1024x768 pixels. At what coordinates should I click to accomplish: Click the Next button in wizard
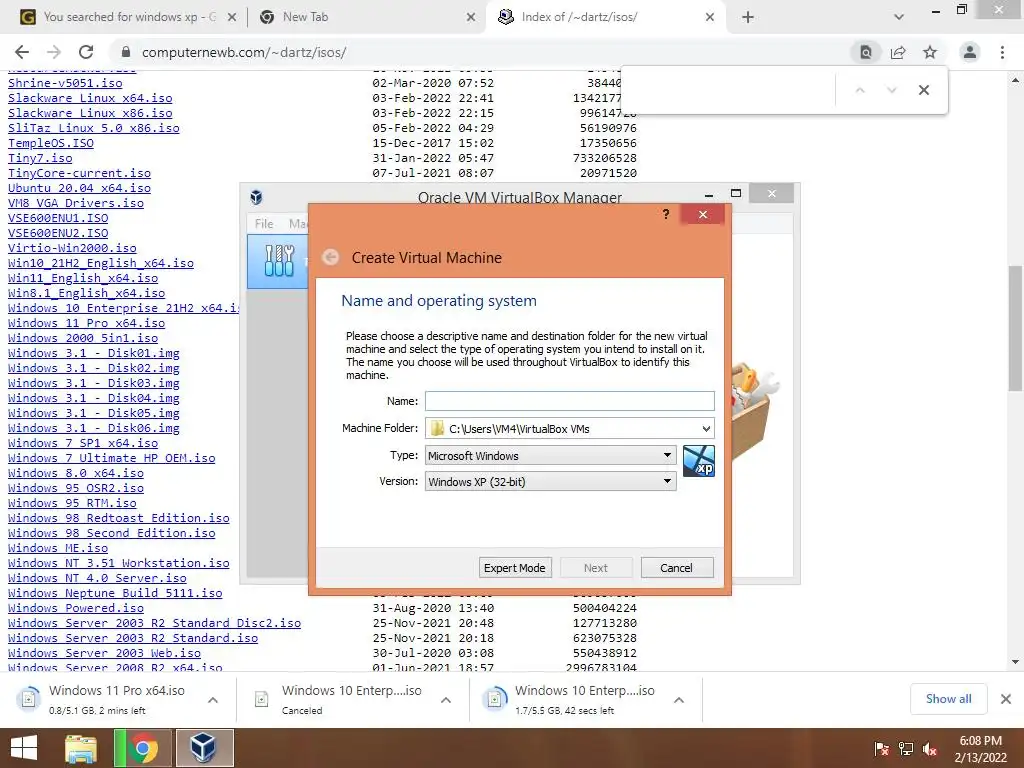(596, 568)
